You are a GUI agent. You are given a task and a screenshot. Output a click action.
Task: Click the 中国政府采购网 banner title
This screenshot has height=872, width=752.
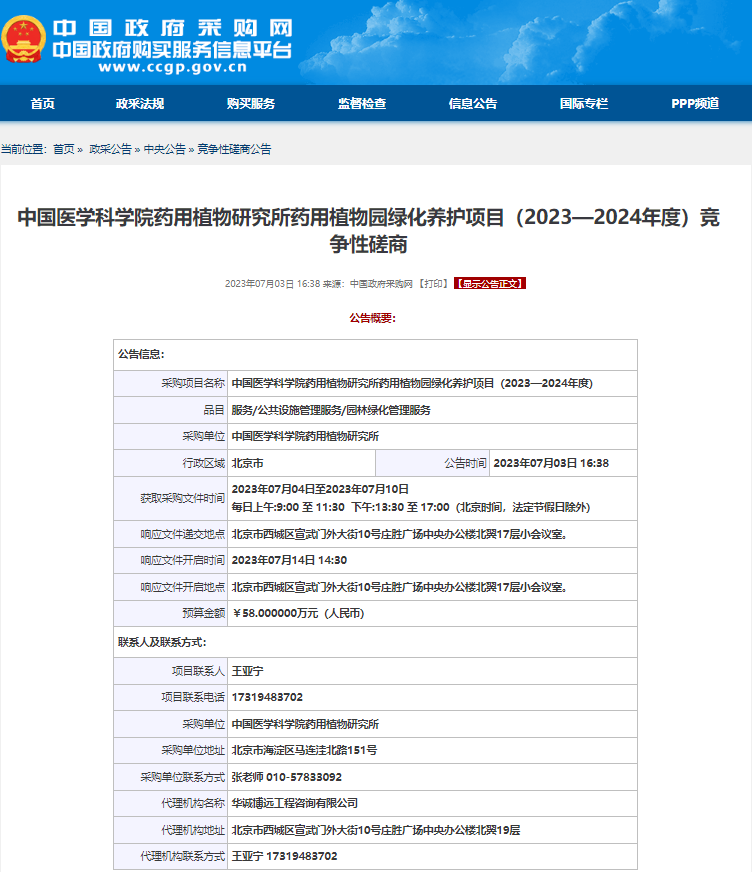(172, 28)
